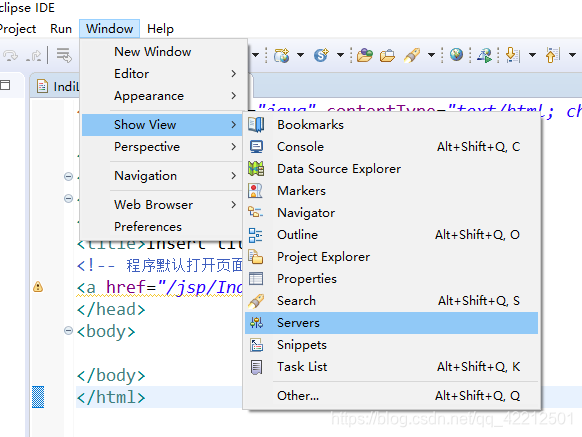Click the New Dynamic Web Project icon

tap(281, 55)
